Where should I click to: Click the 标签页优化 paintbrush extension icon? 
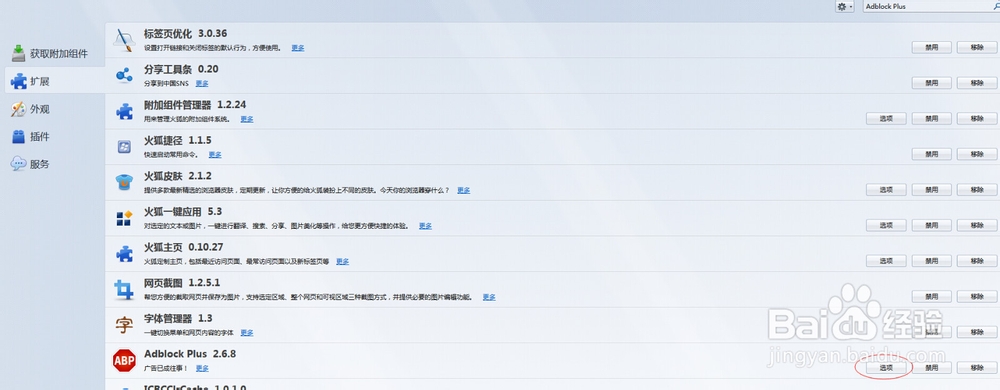tap(124, 40)
